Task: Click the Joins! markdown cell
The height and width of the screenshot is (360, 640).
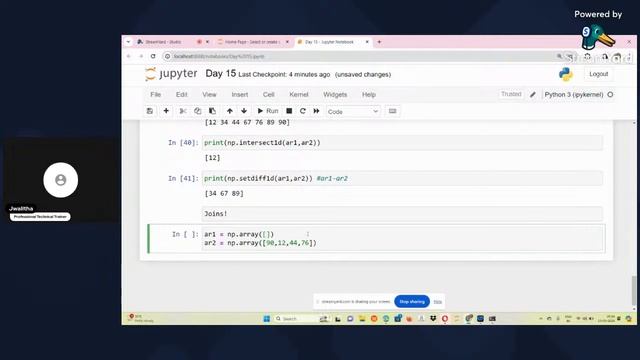Action: (402, 213)
